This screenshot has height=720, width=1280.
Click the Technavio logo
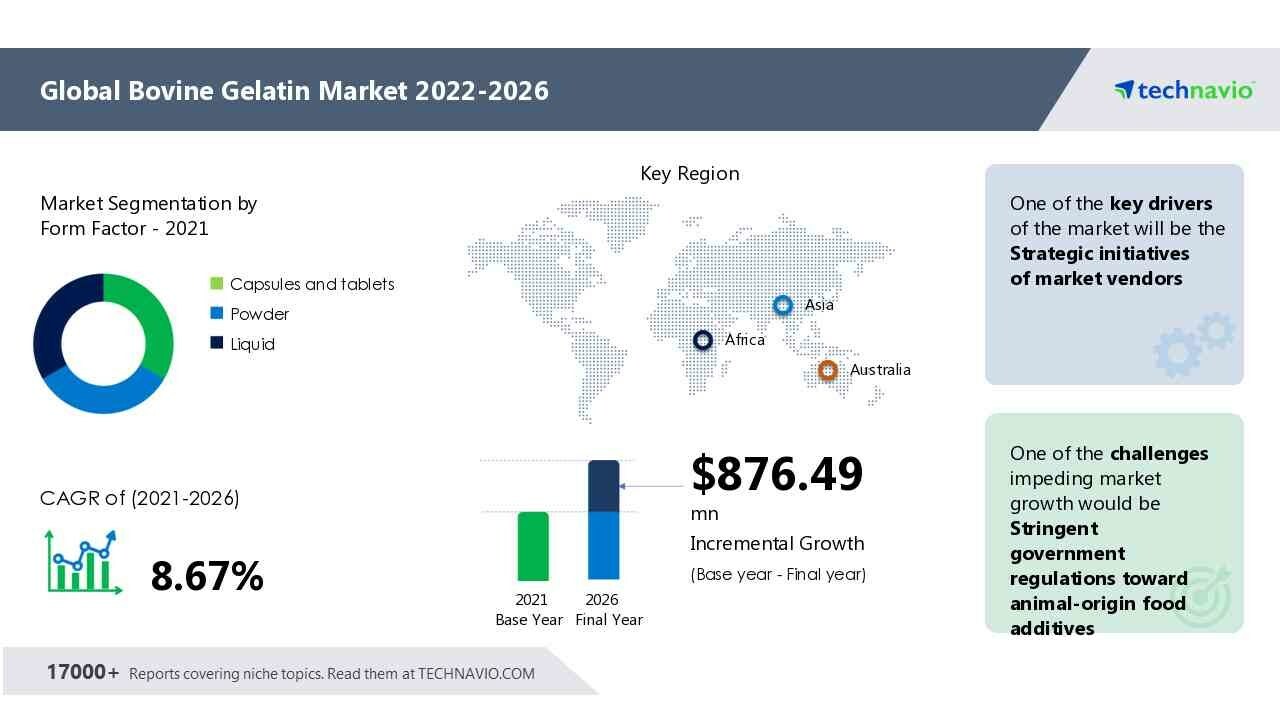[x=1183, y=90]
